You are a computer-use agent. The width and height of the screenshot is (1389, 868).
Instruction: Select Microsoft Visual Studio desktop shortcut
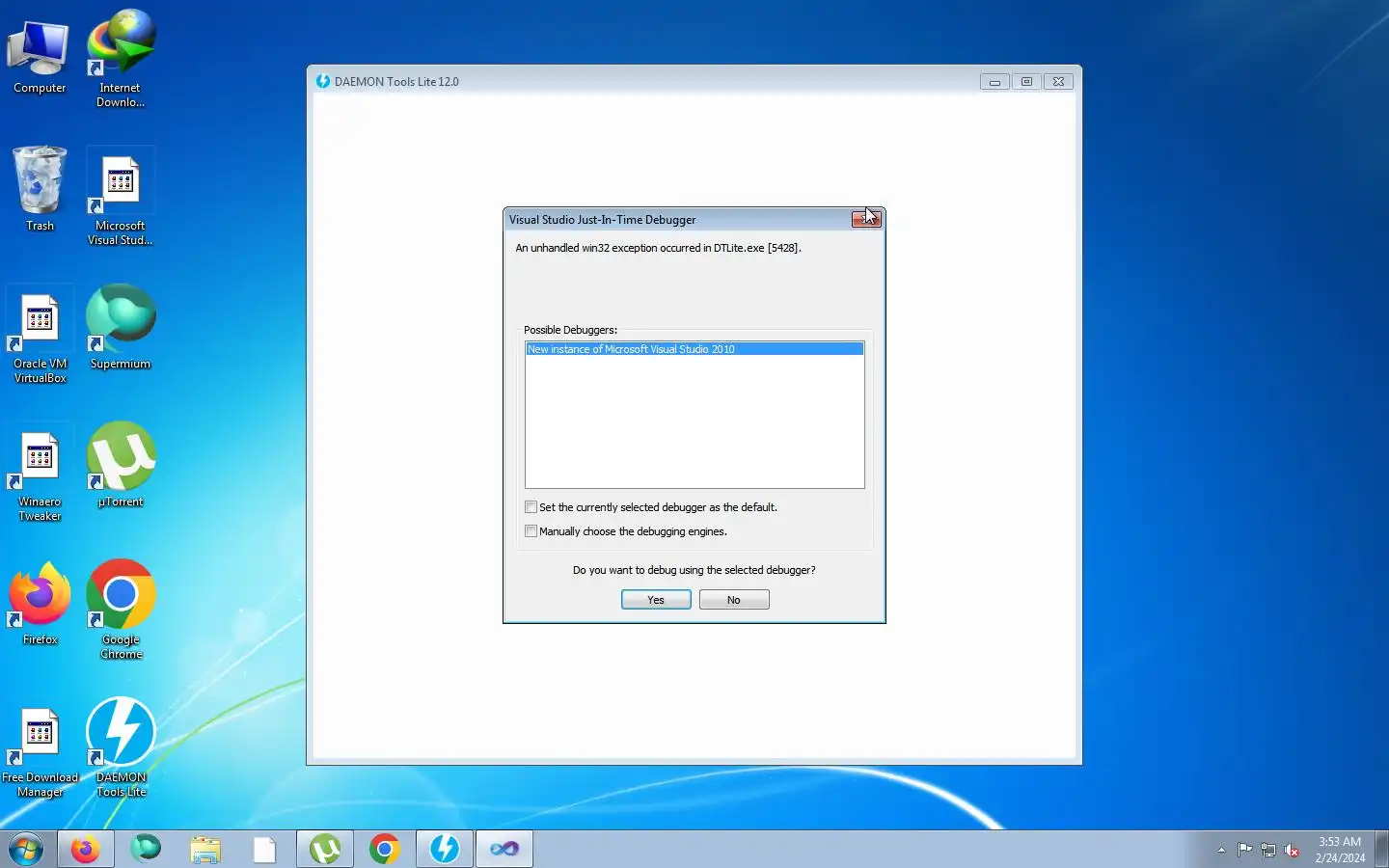tap(121, 198)
